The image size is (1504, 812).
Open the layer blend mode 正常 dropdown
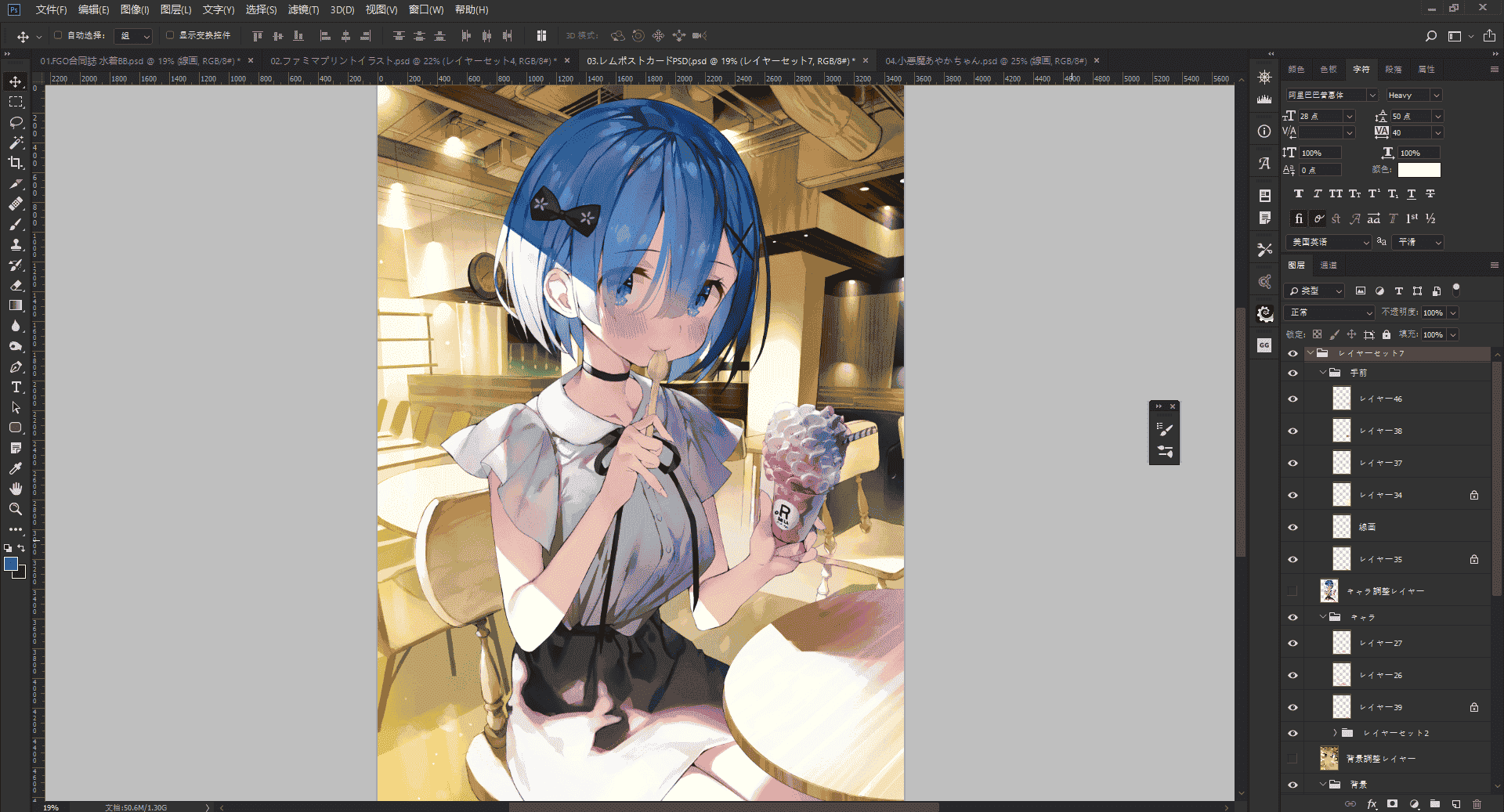click(1330, 312)
